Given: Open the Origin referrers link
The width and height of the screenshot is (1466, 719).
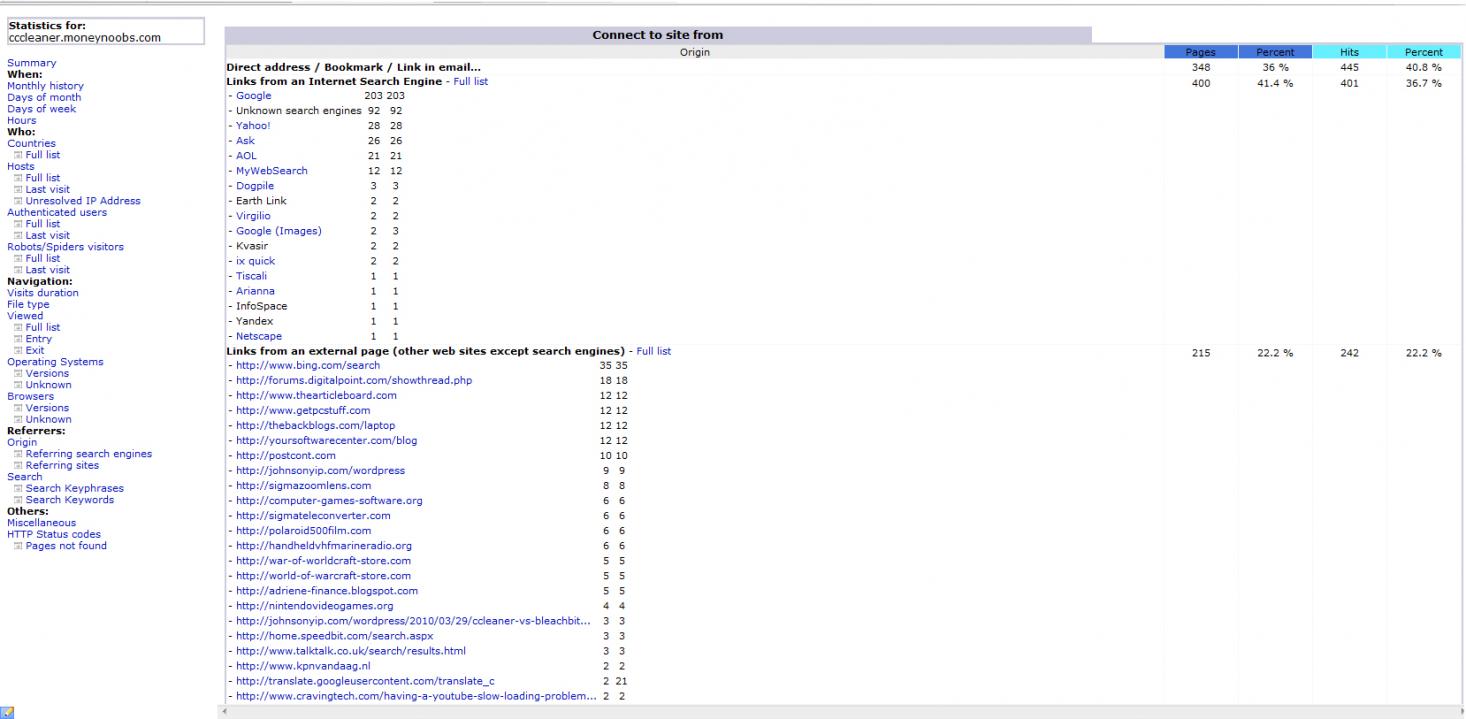Looking at the screenshot, I should pos(22,442).
